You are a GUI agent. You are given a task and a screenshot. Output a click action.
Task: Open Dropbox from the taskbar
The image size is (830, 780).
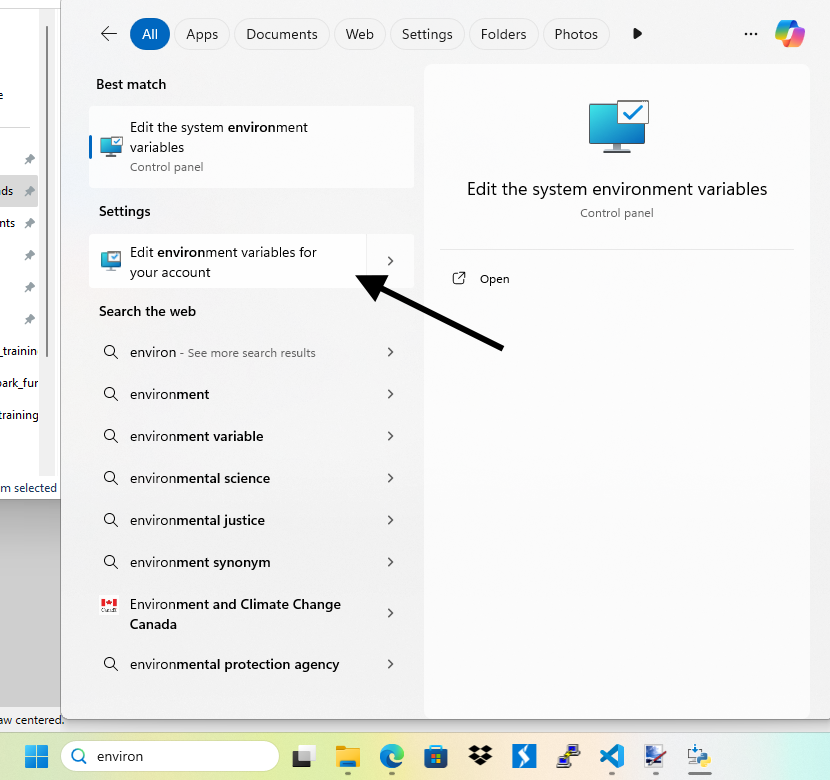(479, 756)
